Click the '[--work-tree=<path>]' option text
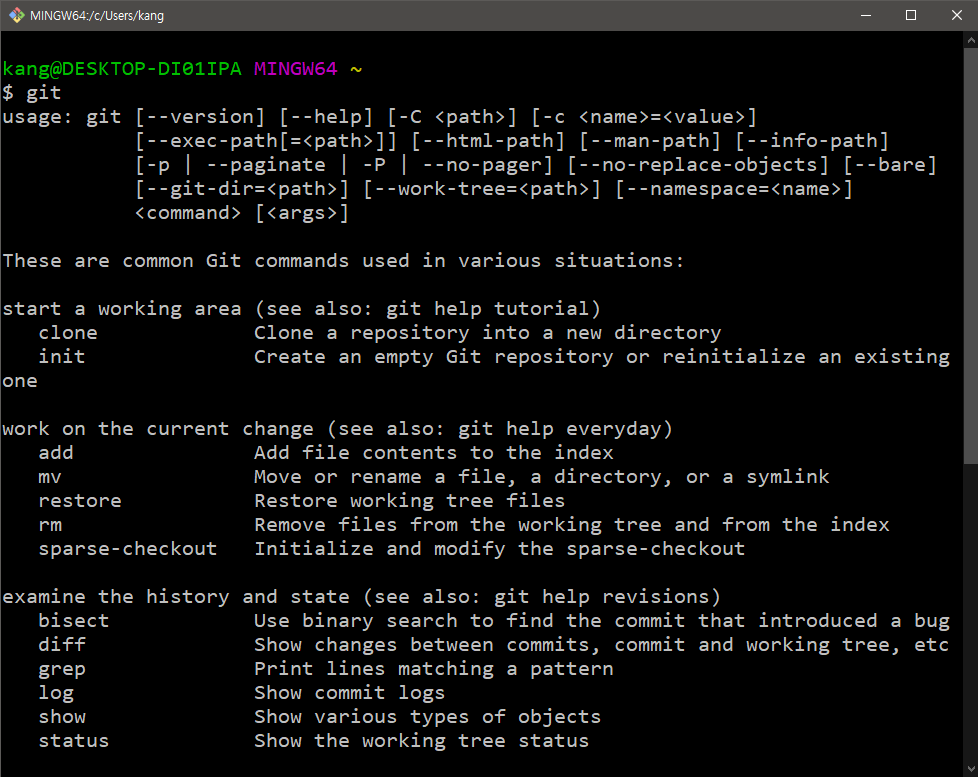The image size is (978, 777). pos(482,189)
